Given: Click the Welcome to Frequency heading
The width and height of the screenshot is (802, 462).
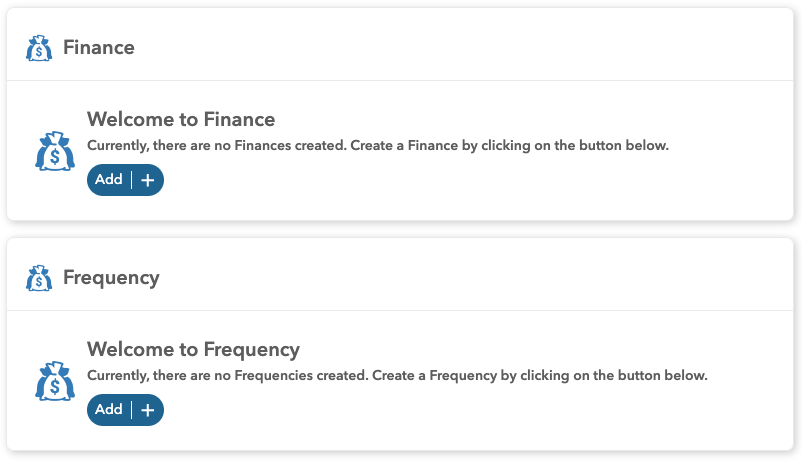Looking at the screenshot, I should pyautogui.click(x=193, y=350).
